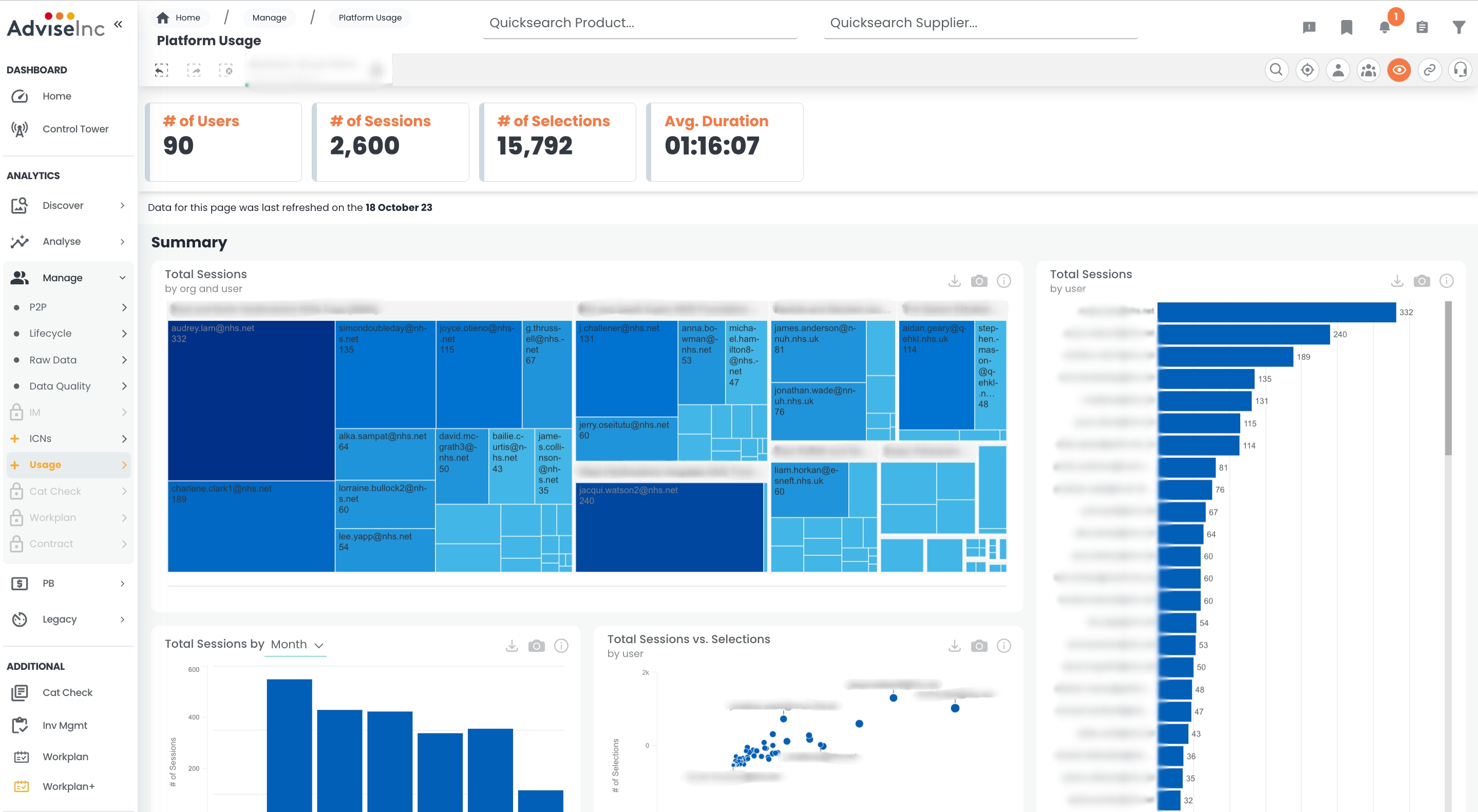Toggle the single user view icon
Screen dimensions: 1478x812
coord(1337,70)
